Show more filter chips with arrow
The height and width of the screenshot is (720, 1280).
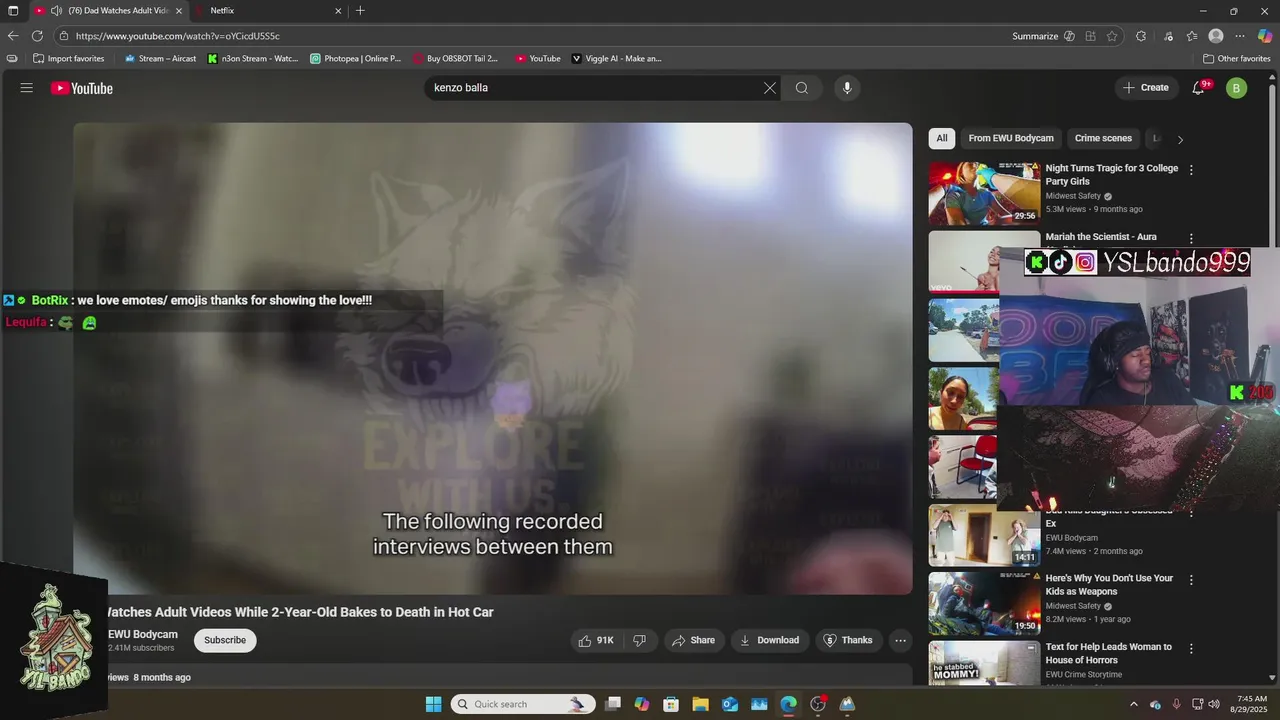tap(1180, 139)
